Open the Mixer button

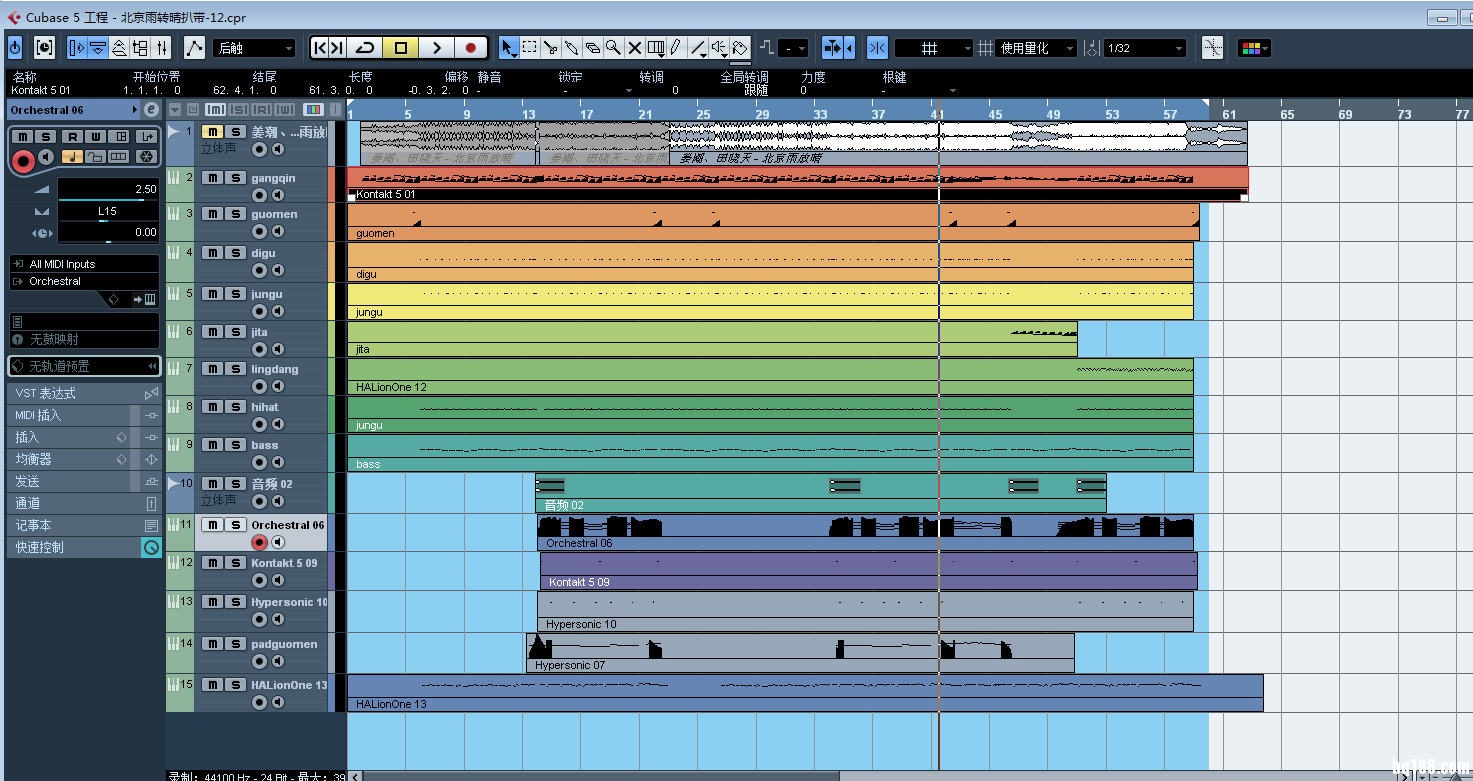pyautogui.click(x=162, y=47)
